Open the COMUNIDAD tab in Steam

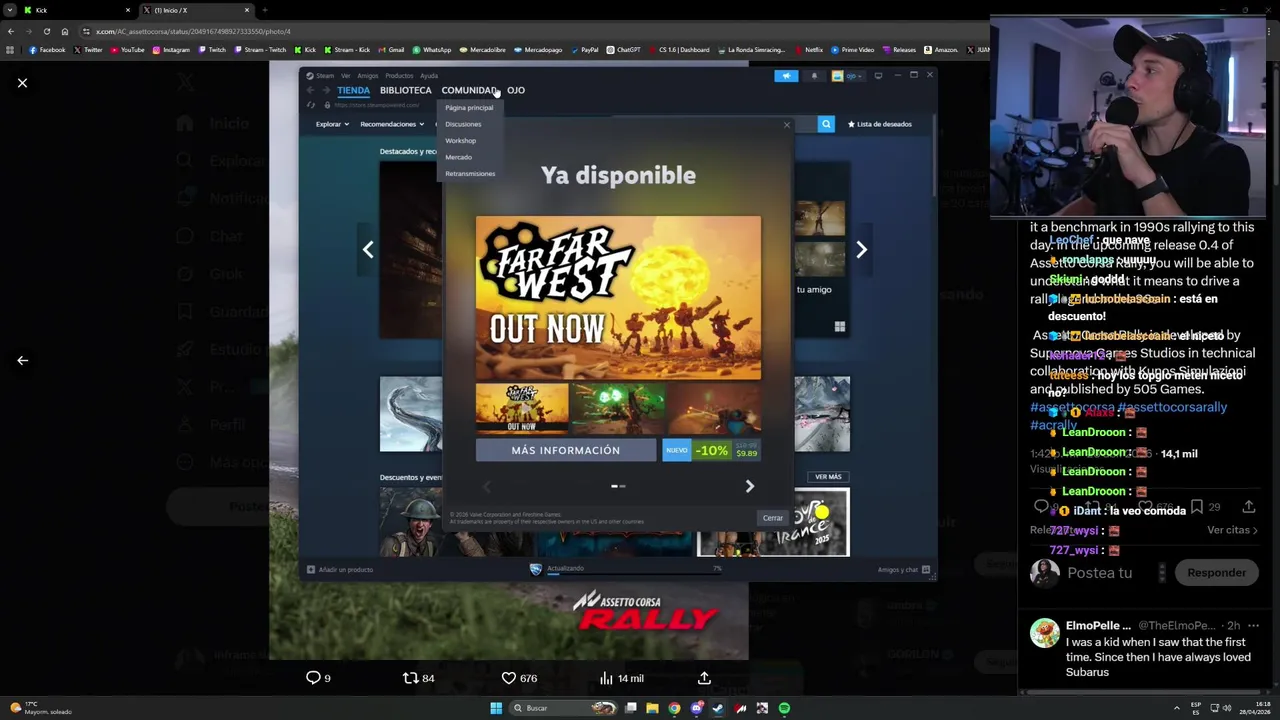coord(469,90)
